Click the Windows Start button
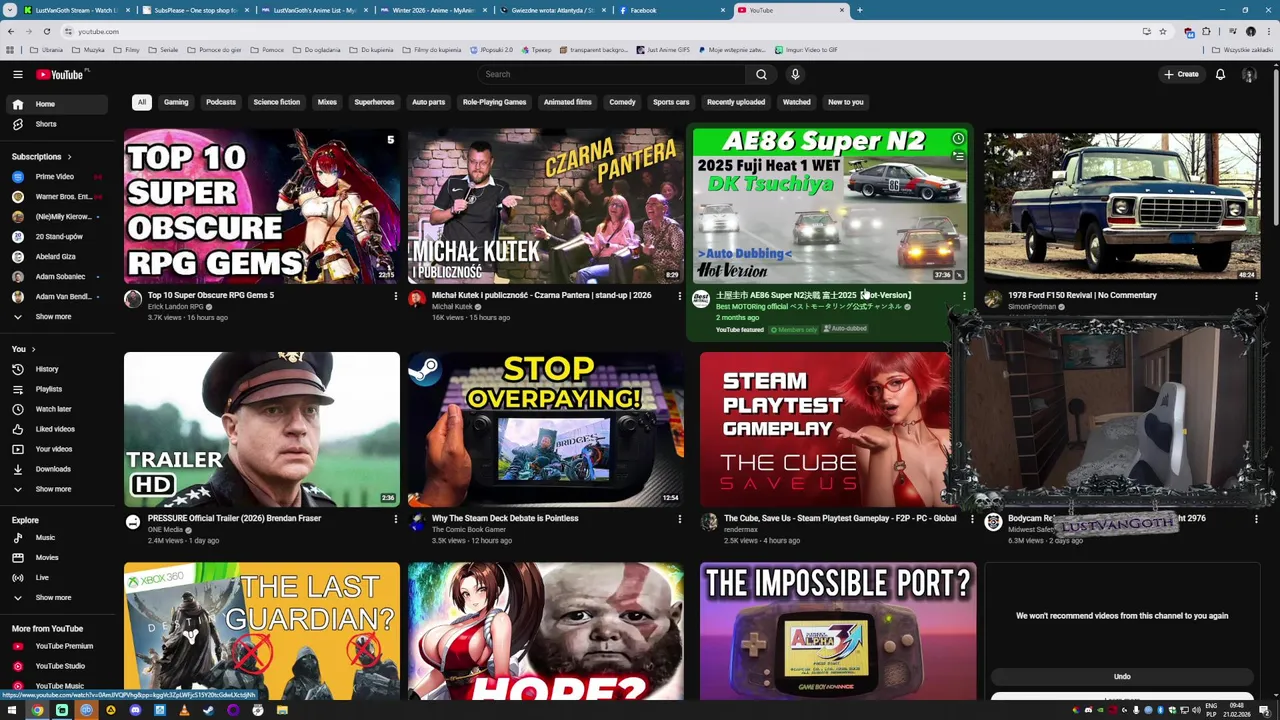1280x720 pixels. click(13, 710)
